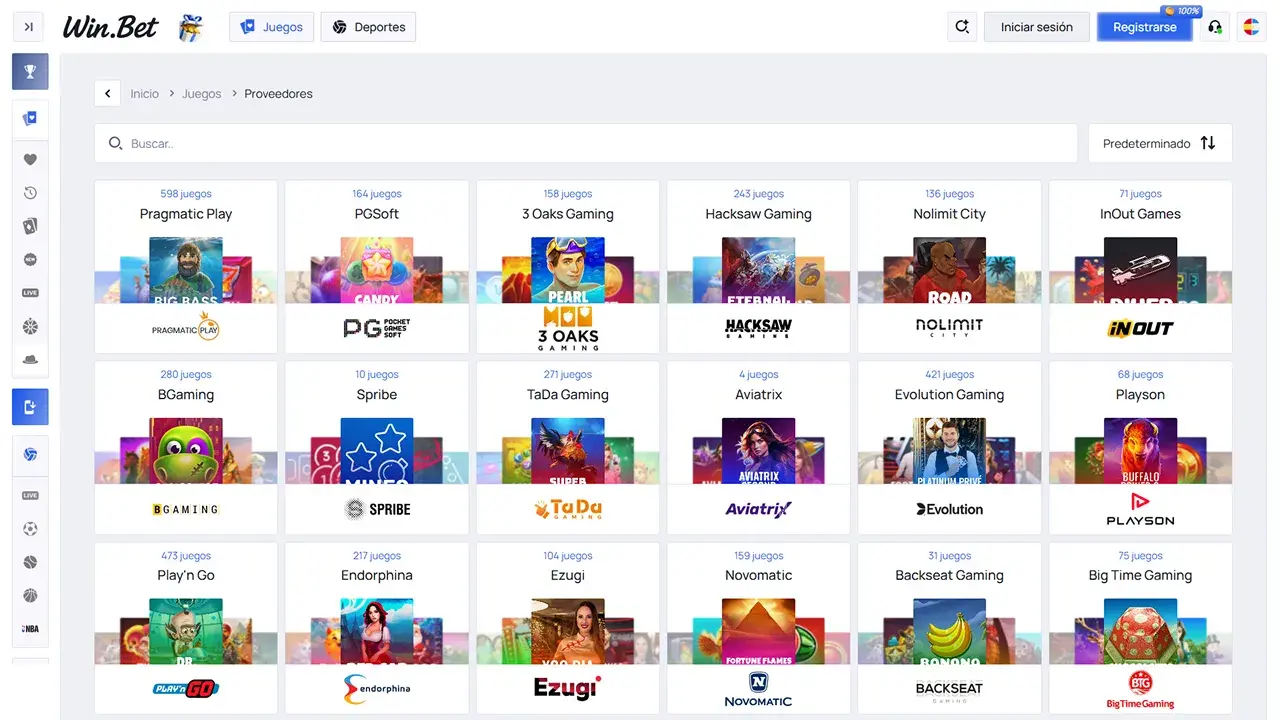The image size is (1280, 720).
Task: Focus the Buscar search field
Action: coord(586,143)
